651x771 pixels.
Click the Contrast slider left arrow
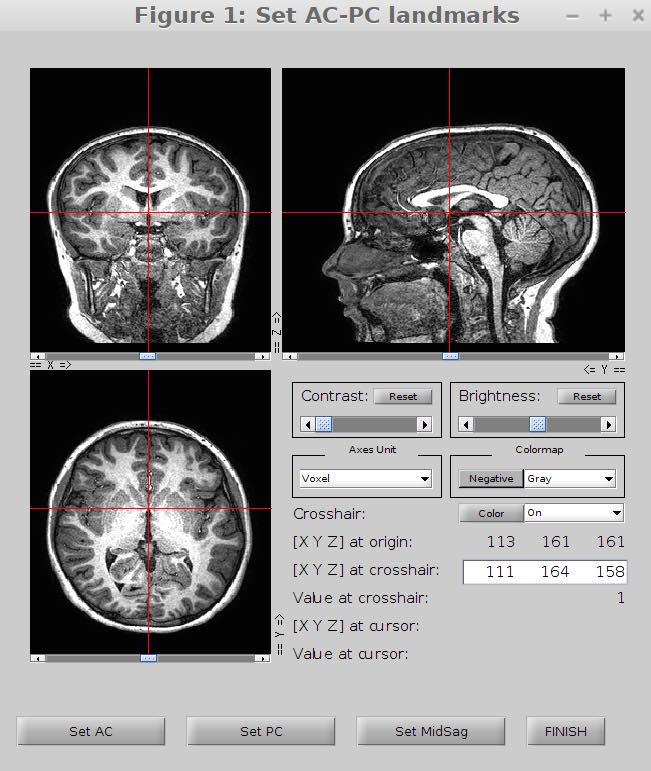pyautogui.click(x=308, y=424)
